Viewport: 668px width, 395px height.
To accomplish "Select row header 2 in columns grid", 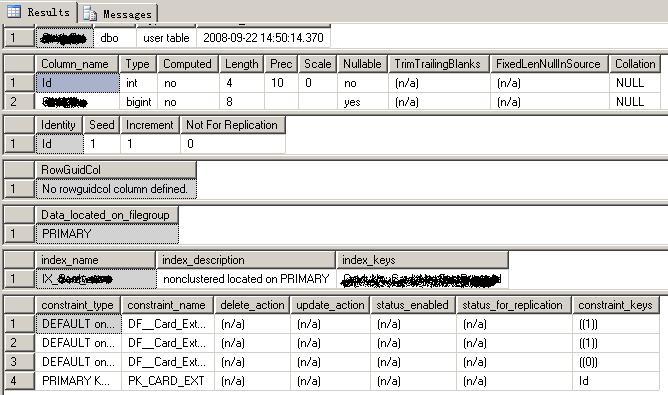I will pos(19,102).
